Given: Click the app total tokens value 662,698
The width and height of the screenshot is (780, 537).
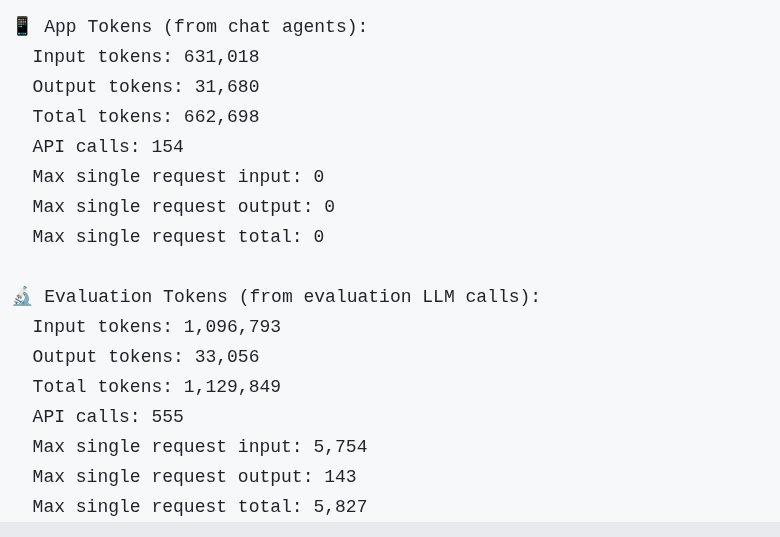Looking at the screenshot, I should coord(221,117).
